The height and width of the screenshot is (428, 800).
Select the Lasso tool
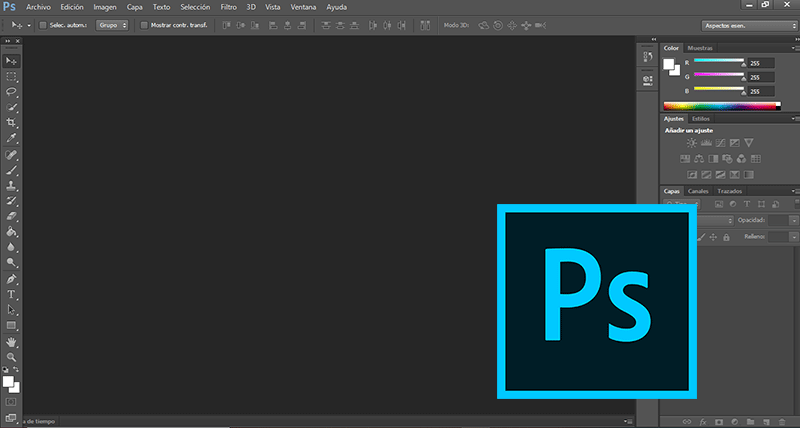(x=11, y=92)
